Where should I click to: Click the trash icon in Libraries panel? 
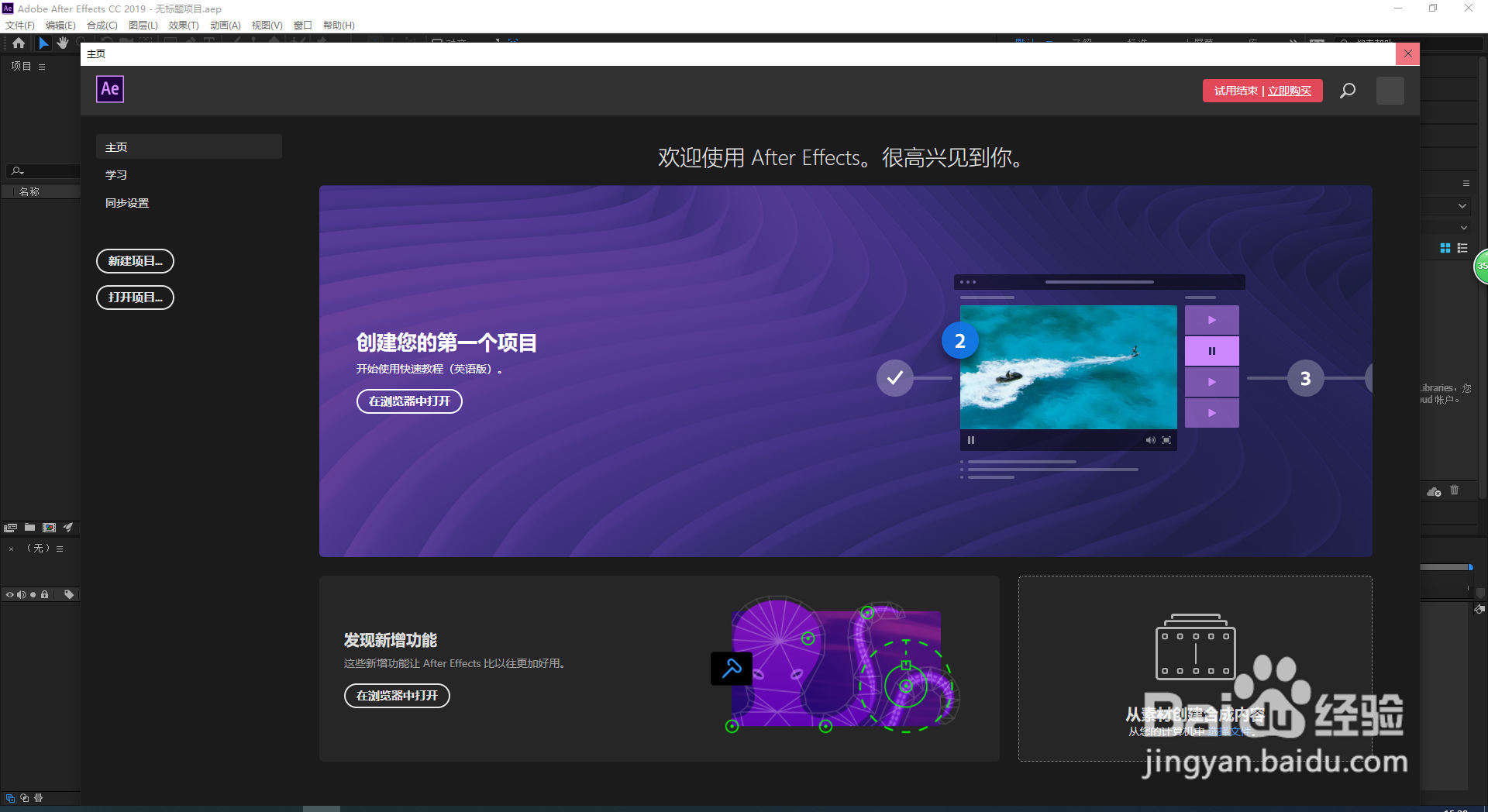(x=1454, y=490)
